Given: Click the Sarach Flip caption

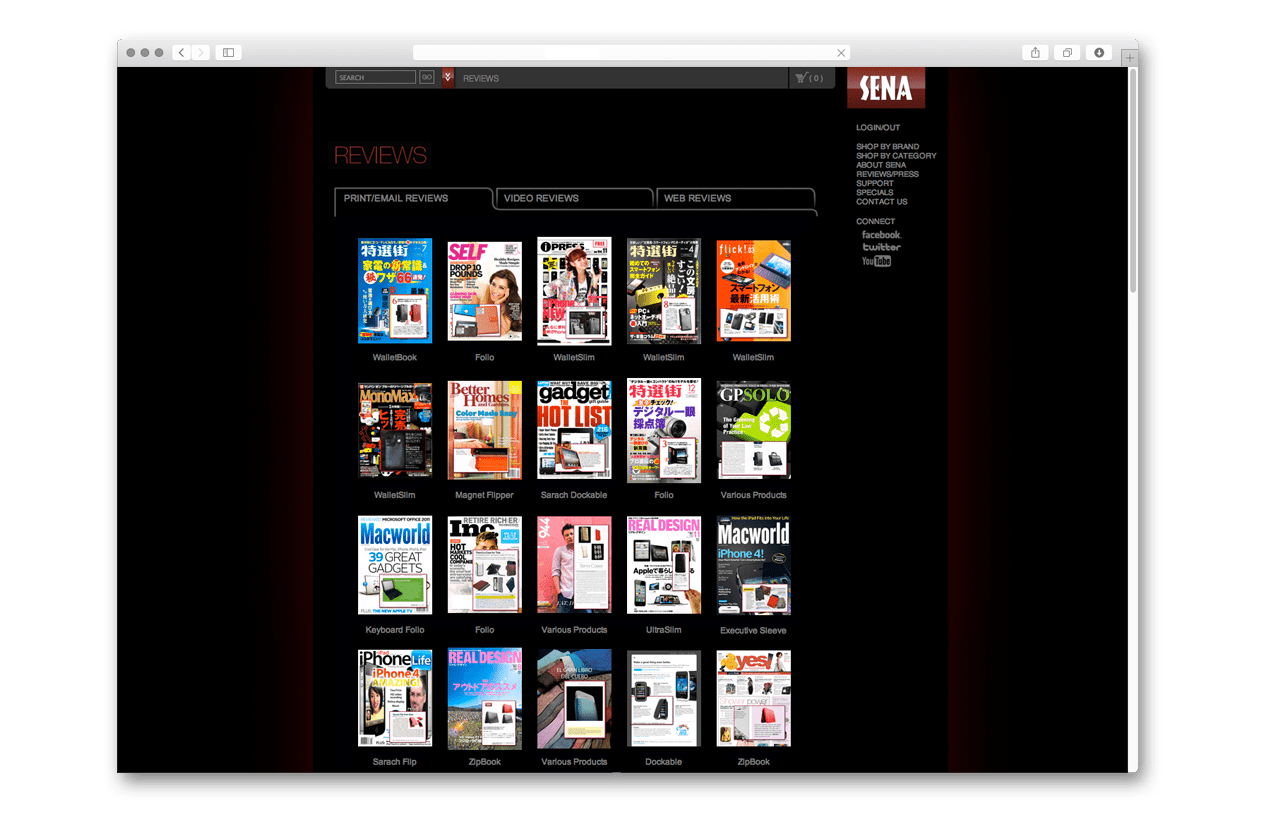Looking at the screenshot, I should coord(395,762).
